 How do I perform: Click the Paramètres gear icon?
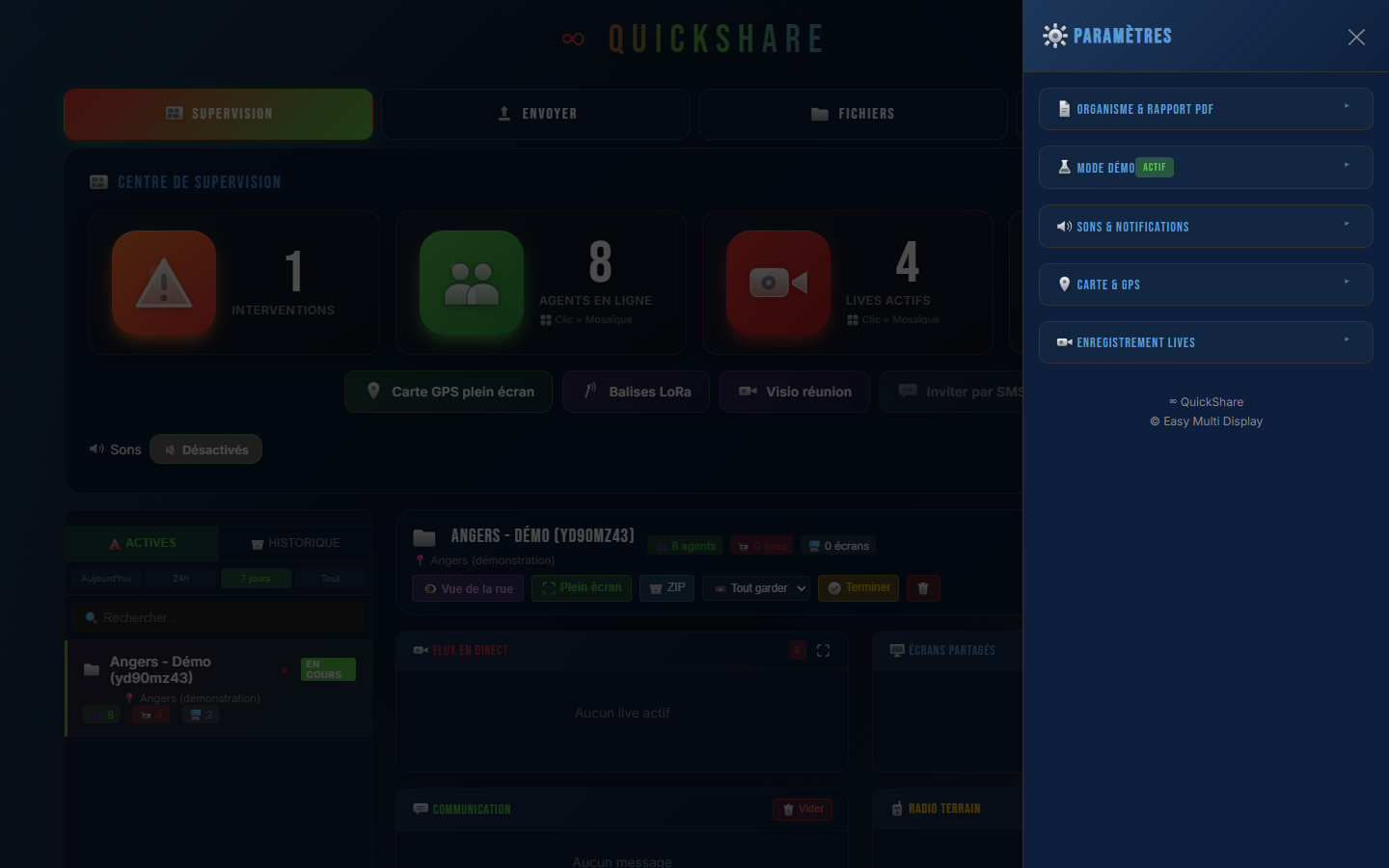1055,36
